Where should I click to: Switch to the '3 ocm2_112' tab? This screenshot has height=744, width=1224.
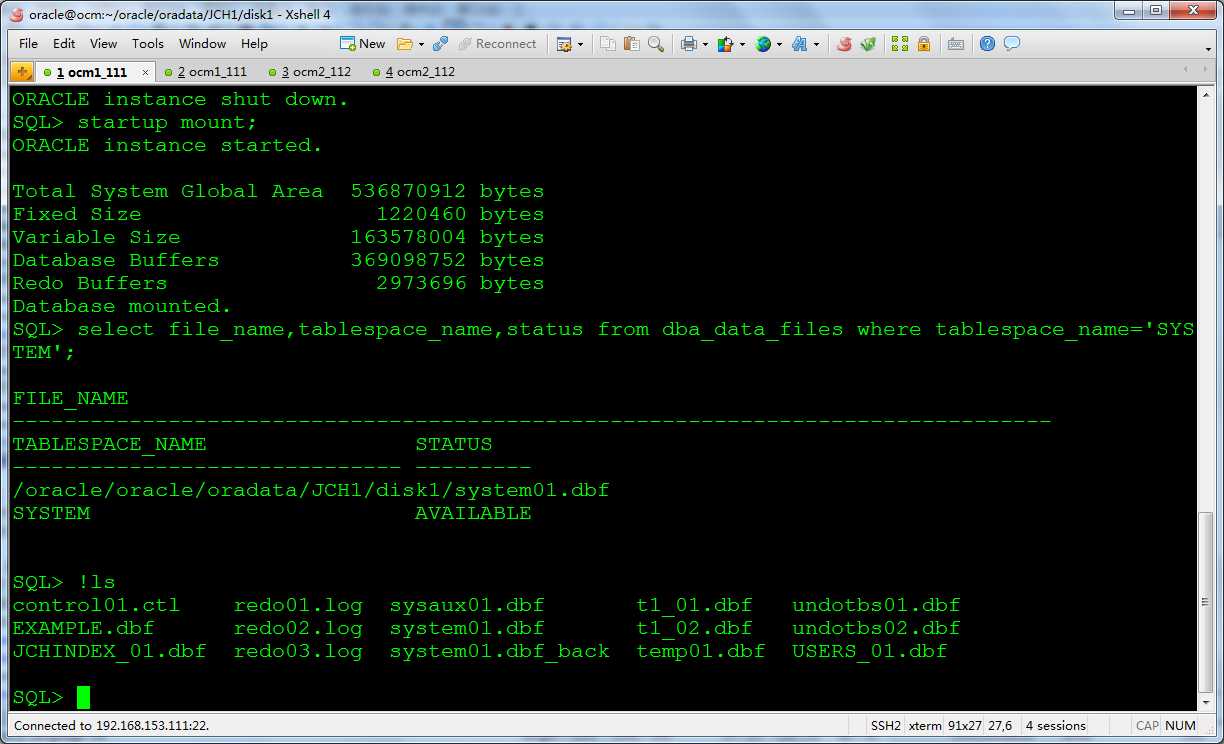pyautogui.click(x=309, y=72)
